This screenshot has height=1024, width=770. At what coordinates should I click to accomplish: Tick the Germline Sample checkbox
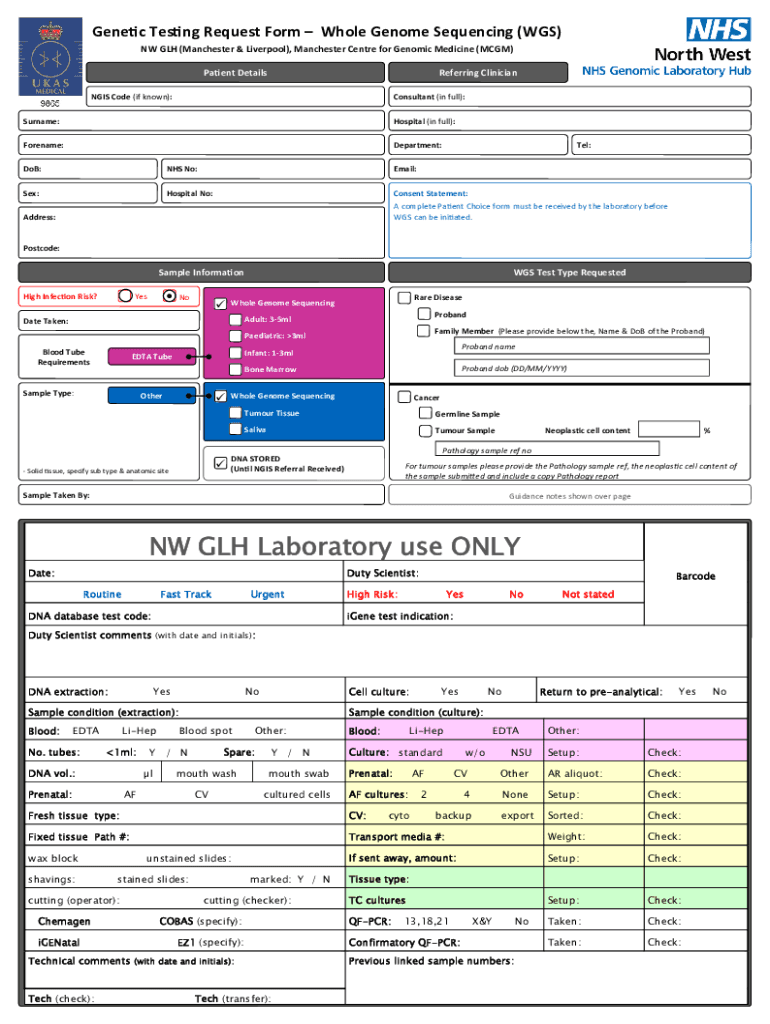425,414
